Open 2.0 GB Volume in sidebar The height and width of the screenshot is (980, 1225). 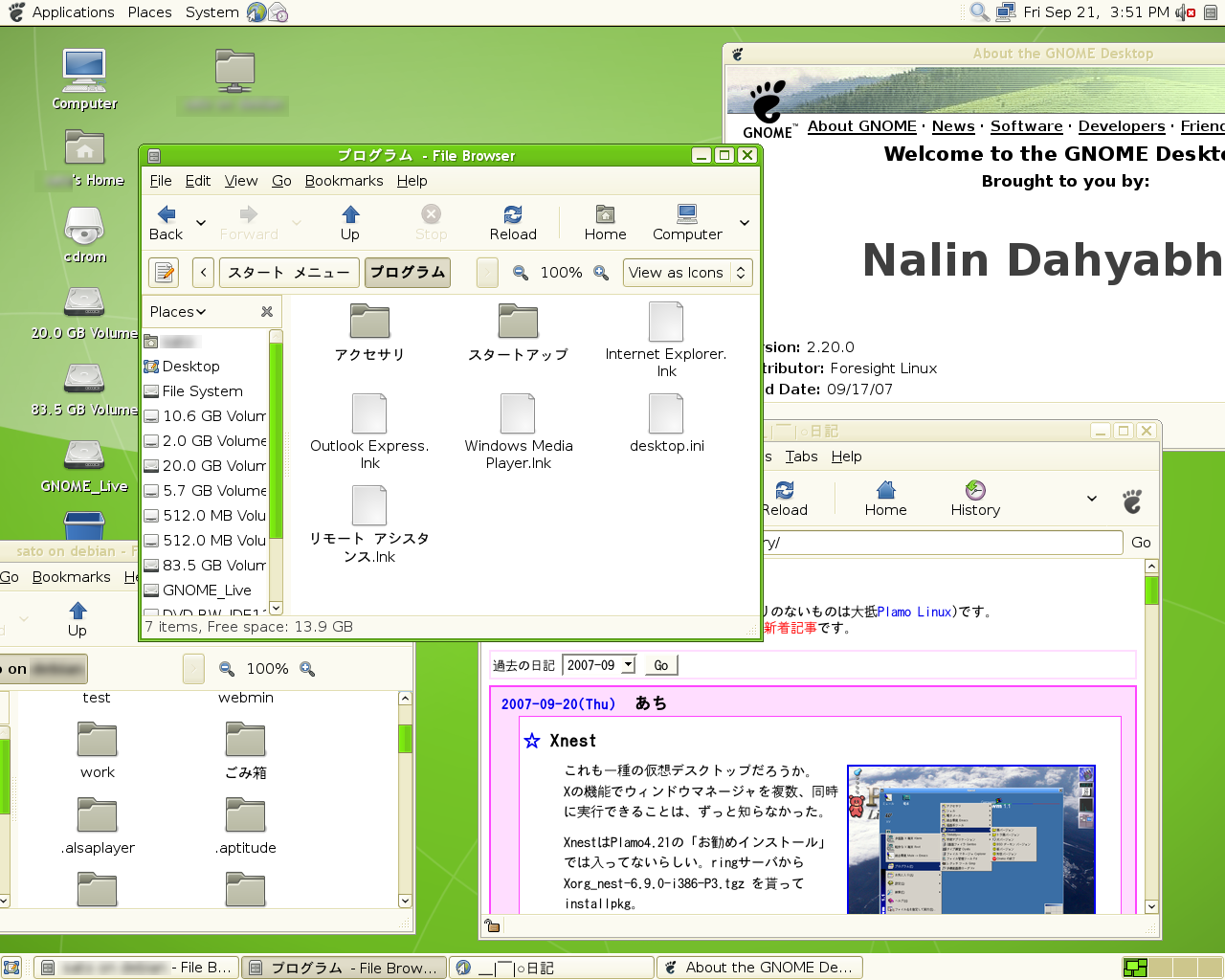[x=205, y=441]
